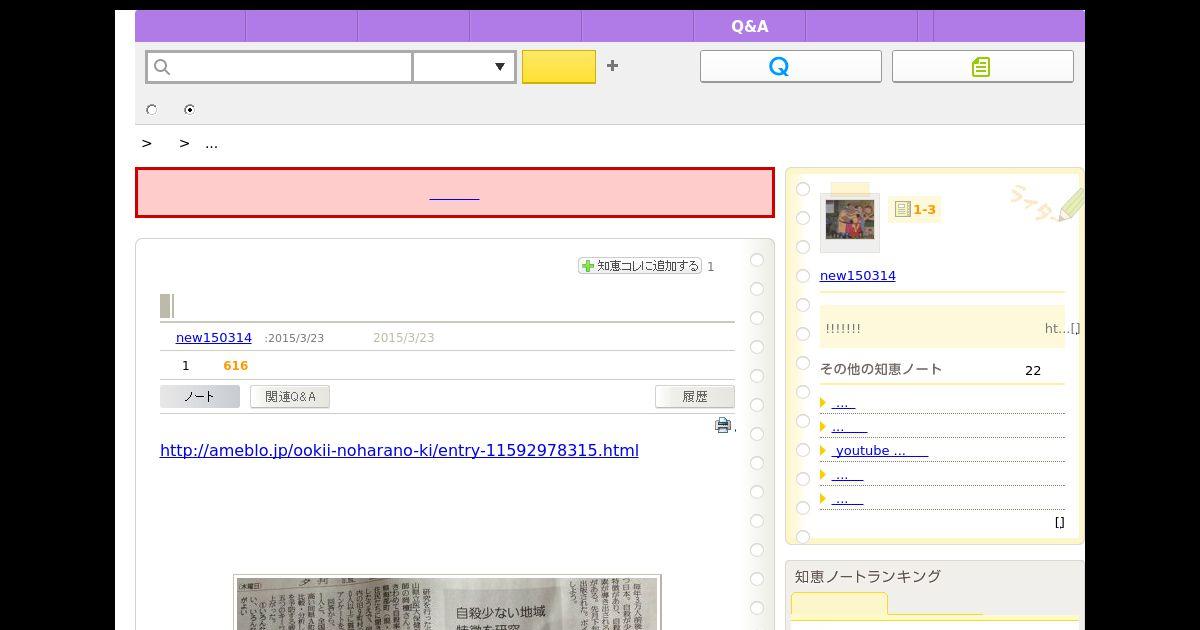Click the orange 616 view count

235,366
